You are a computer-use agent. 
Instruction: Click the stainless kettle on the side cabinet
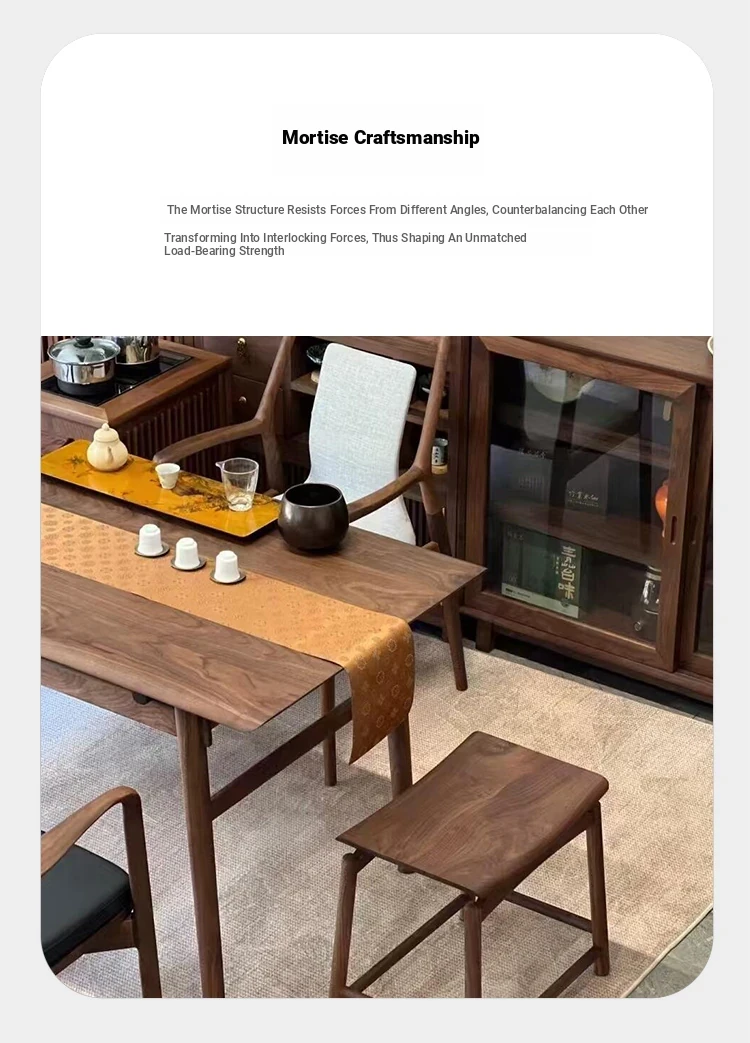tap(84, 365)
